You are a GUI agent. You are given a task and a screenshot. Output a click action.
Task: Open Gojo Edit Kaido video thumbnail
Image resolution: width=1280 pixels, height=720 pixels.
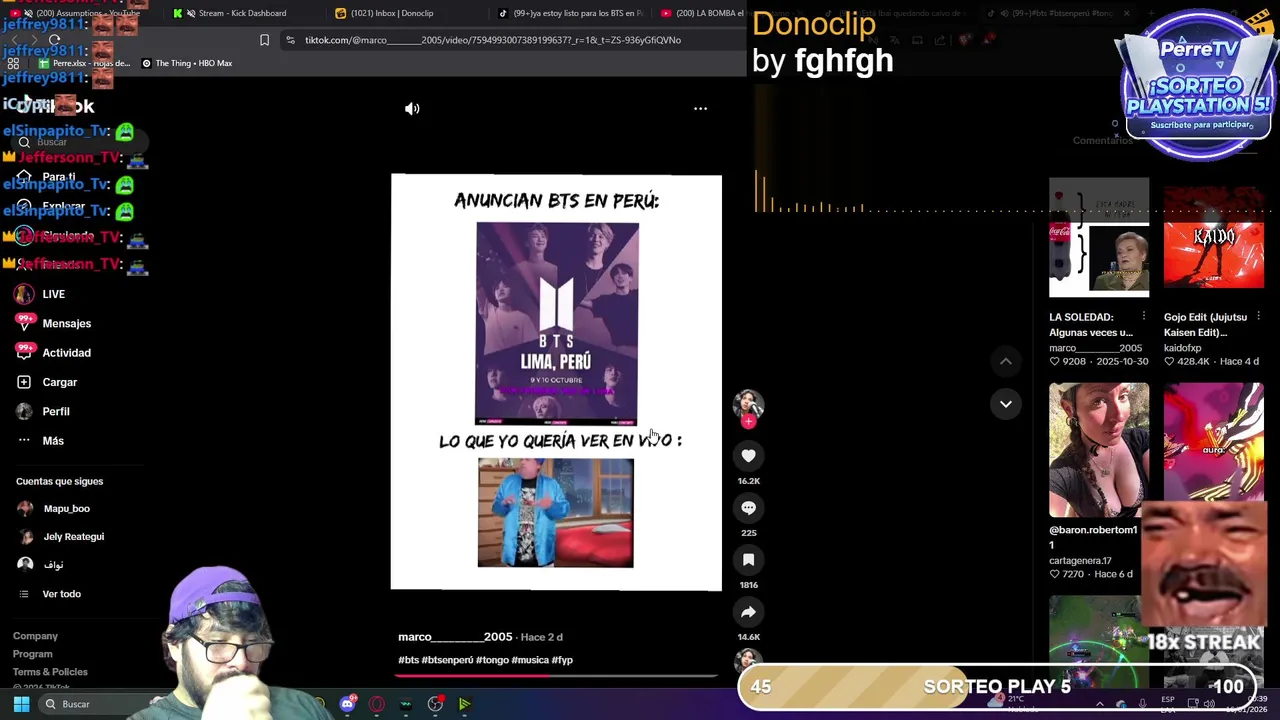click(1213, 238)
